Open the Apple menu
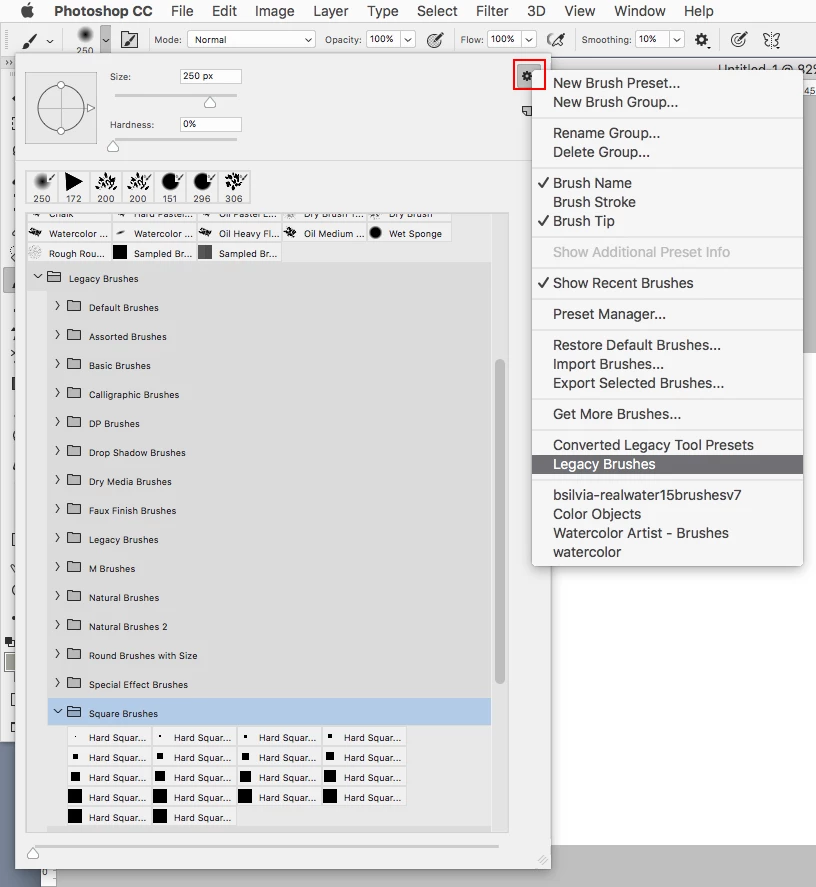The image size is (816, 887). pyautogui.click(x=27, y=11)
